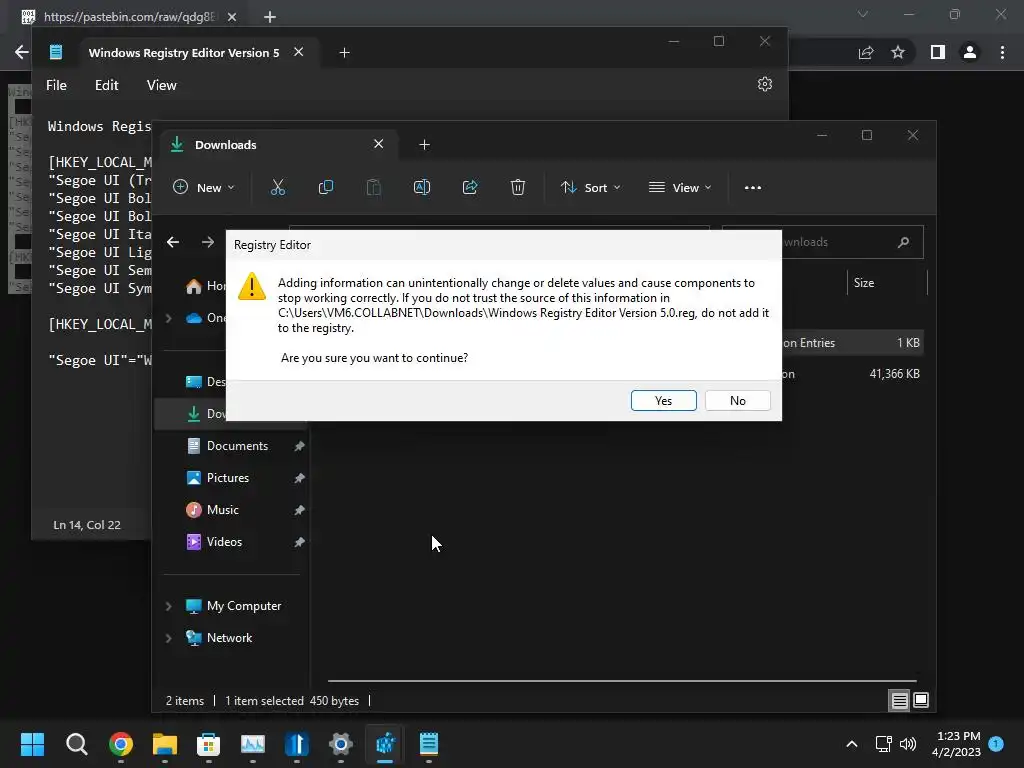The image size is (1024, 768).
Task: Click the Ln 14, Col 22 status text
Action: (87, 525)
